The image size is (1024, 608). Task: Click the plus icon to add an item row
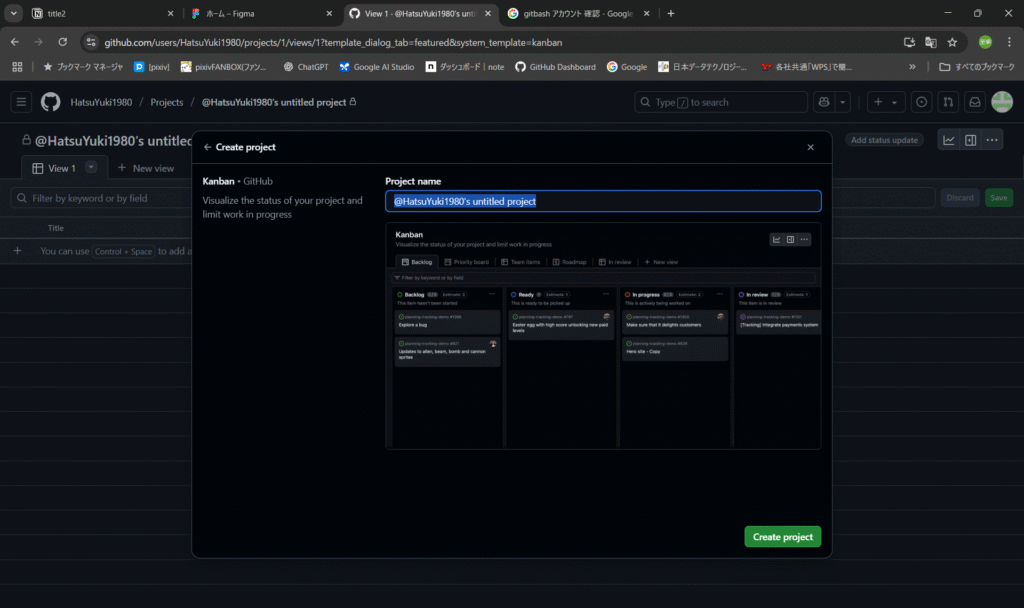coord(18,251)
